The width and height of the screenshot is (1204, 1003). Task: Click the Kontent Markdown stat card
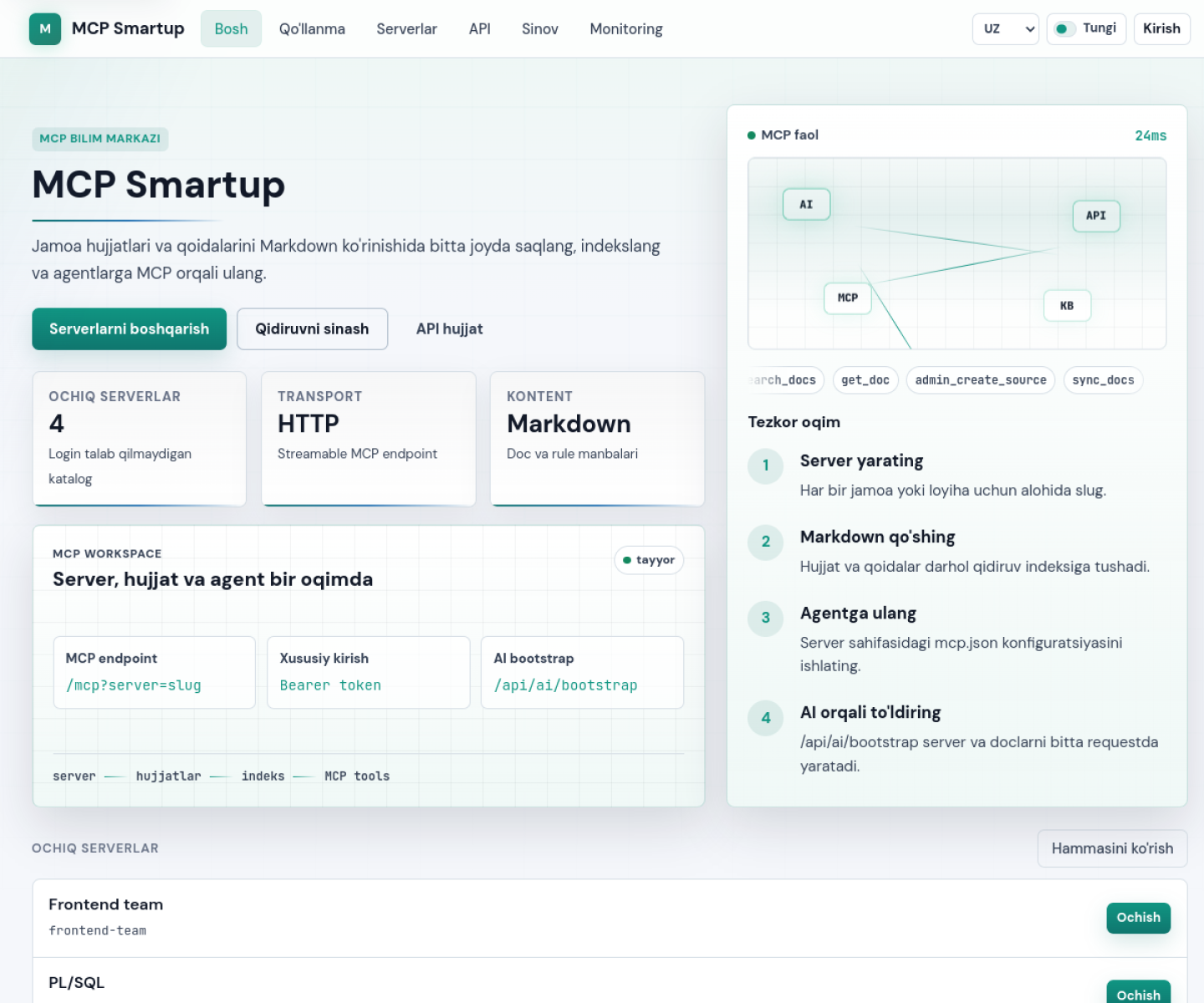pos(597,439)
